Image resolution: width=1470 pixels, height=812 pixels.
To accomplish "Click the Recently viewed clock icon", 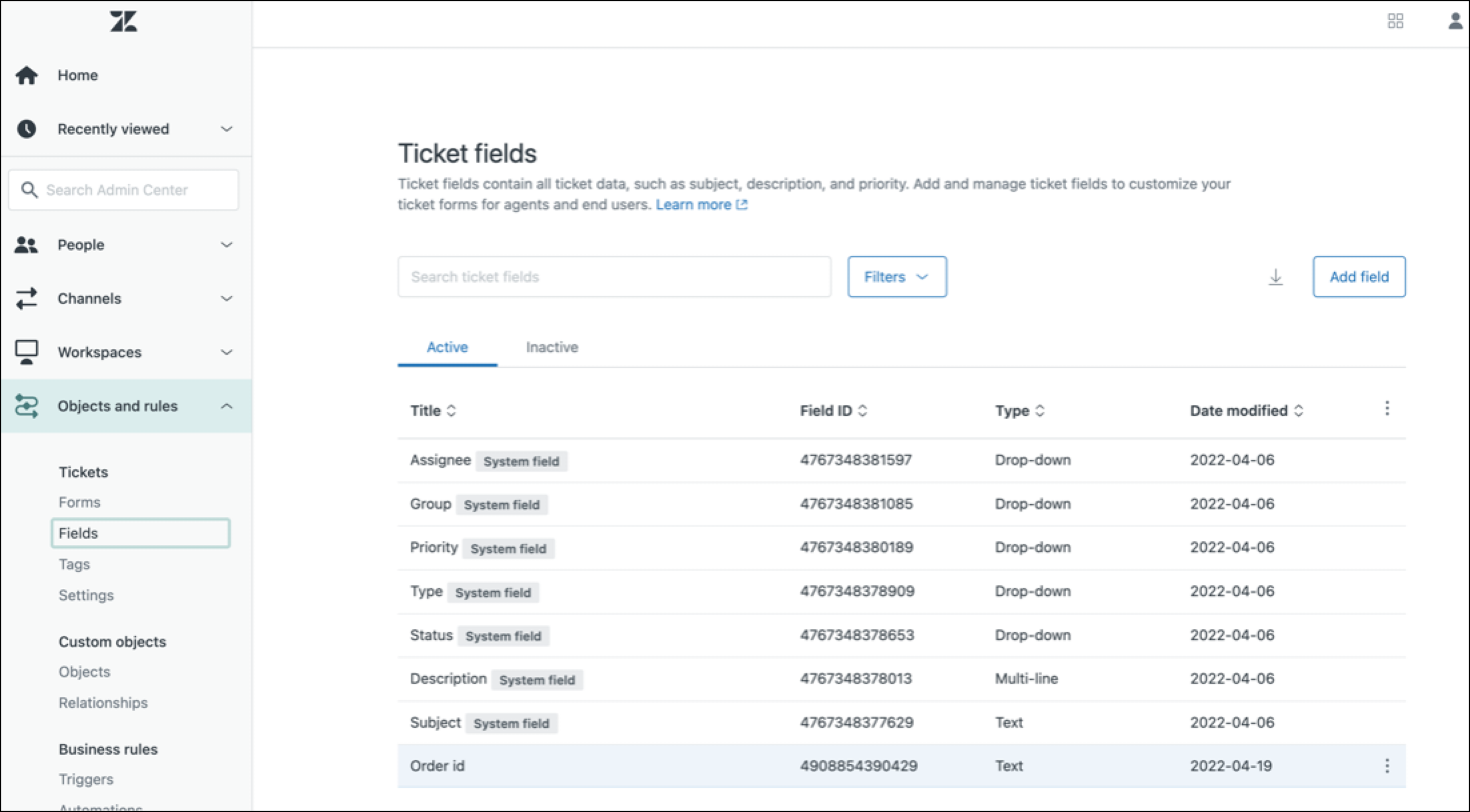I will click(26, 129).
